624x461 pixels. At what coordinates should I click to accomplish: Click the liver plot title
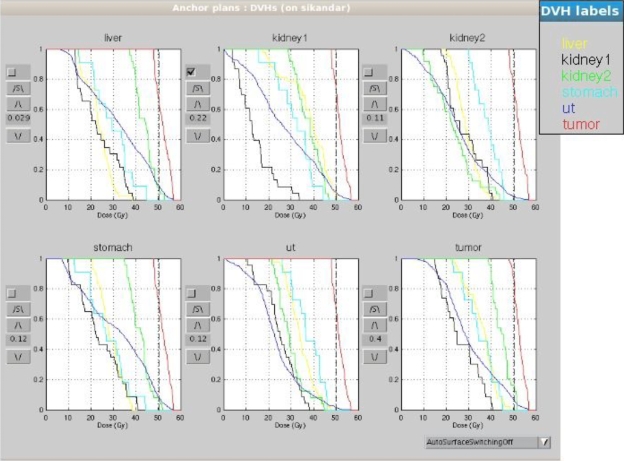pyautogui.click(x=113, y=38)
